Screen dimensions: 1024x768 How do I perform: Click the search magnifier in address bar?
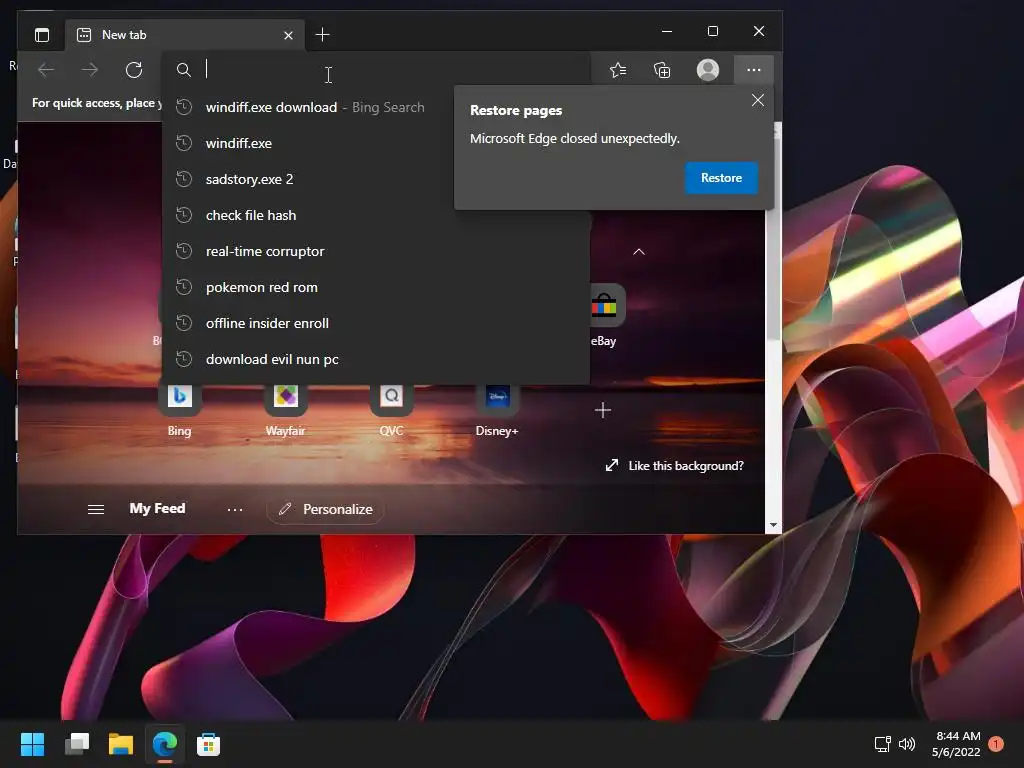point(184,70)
